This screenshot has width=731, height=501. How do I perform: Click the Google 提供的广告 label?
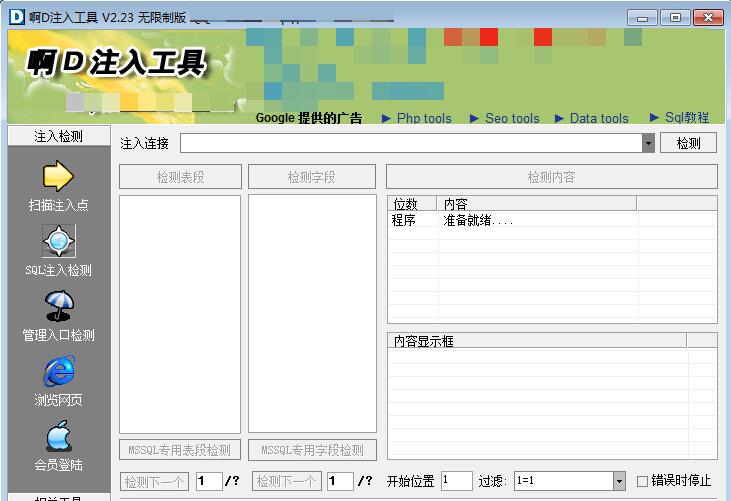[x=309, y=118]
